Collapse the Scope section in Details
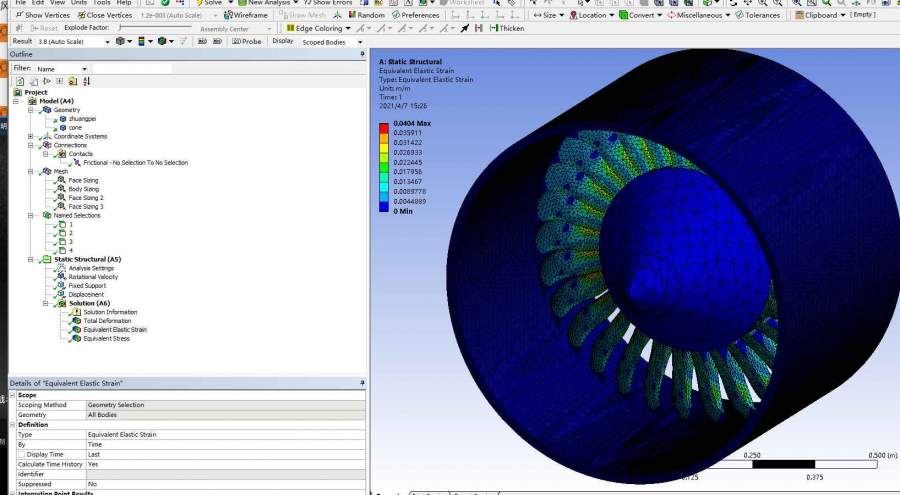This screenshot has height=495, width=900. pos(13,395)
